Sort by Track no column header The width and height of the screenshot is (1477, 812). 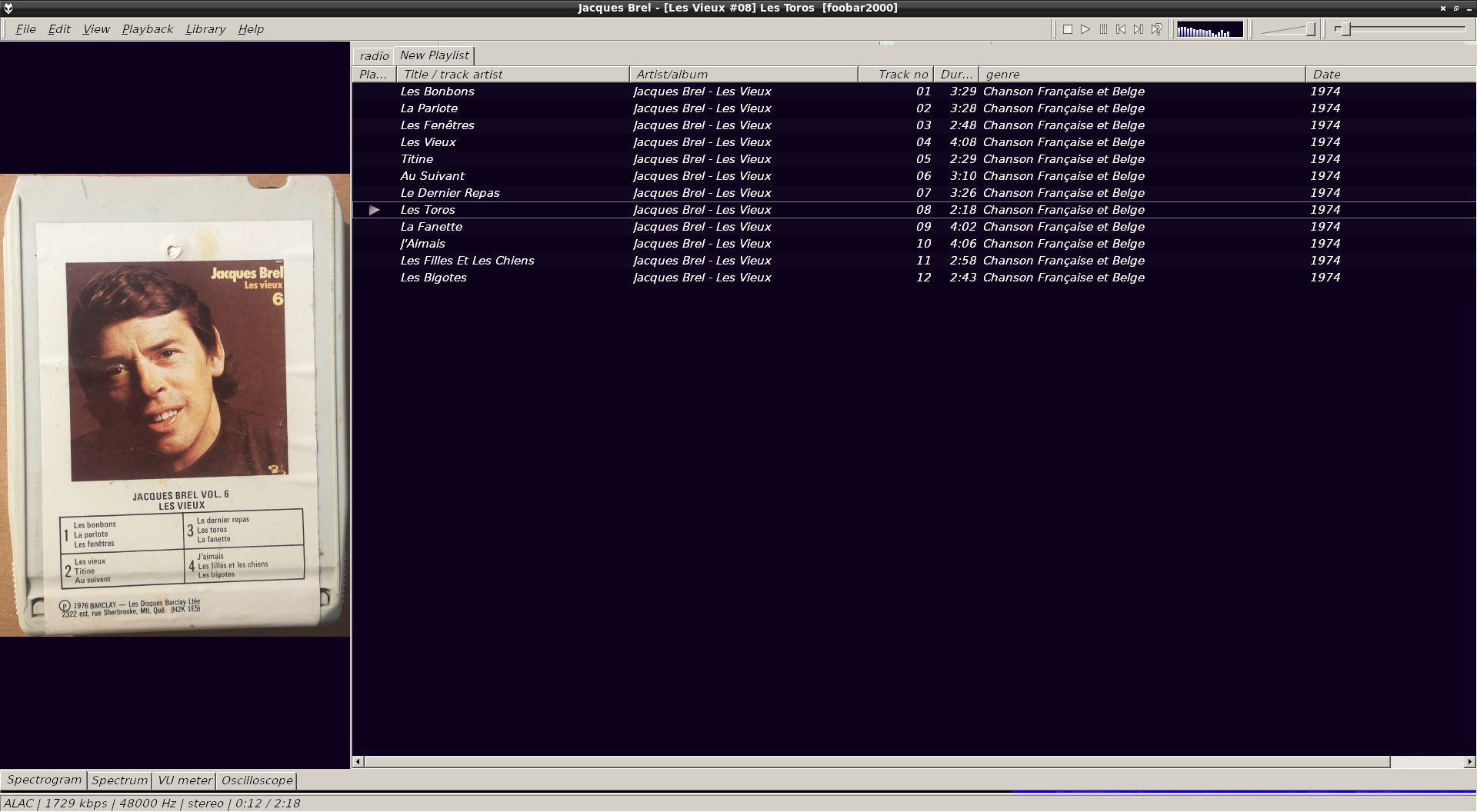(895, 75)
